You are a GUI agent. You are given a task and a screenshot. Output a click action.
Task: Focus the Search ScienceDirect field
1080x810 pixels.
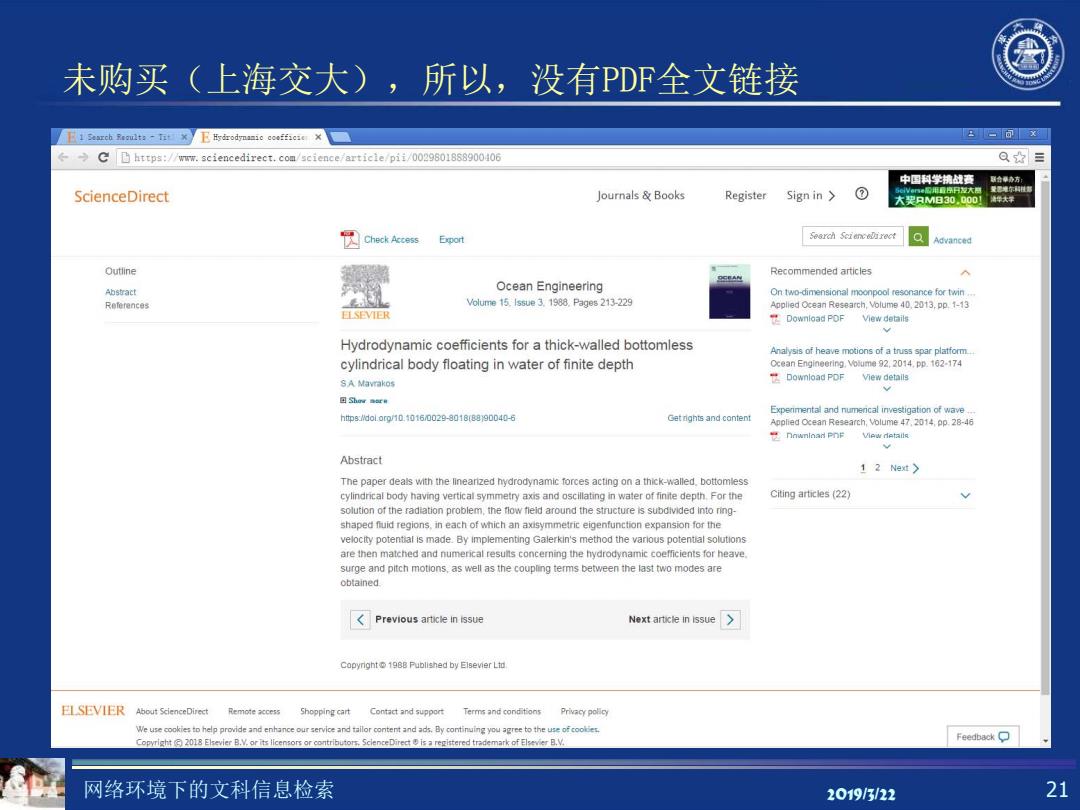coord(853,236)
